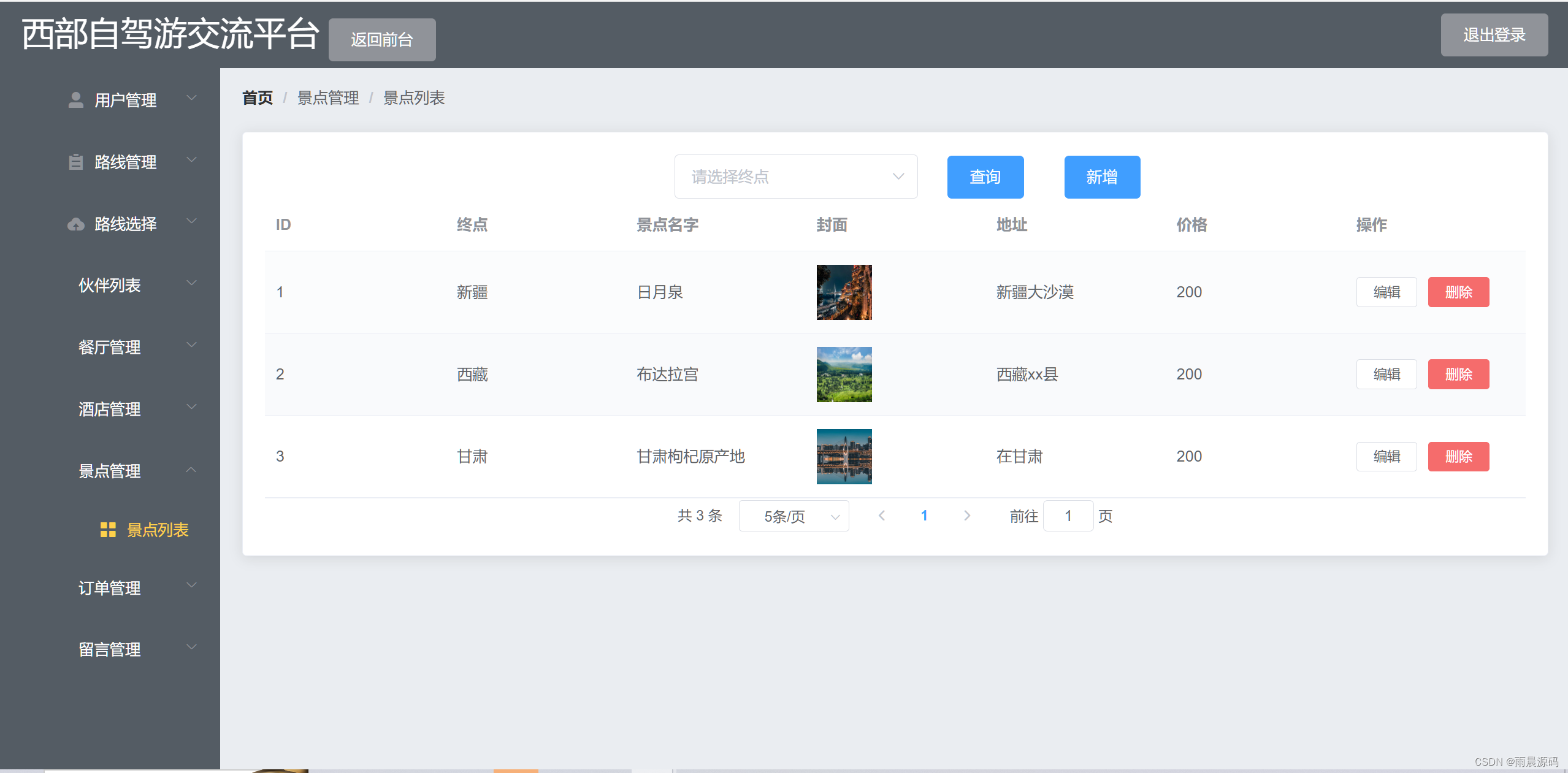Click the 新疆 destination cell

[472, 292]
